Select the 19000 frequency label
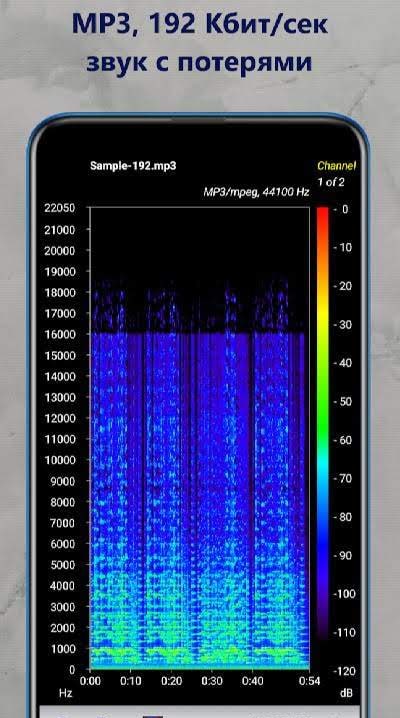The width and height of the screenshot is (400, 718). pyautogui.click(x=59, y=272)
